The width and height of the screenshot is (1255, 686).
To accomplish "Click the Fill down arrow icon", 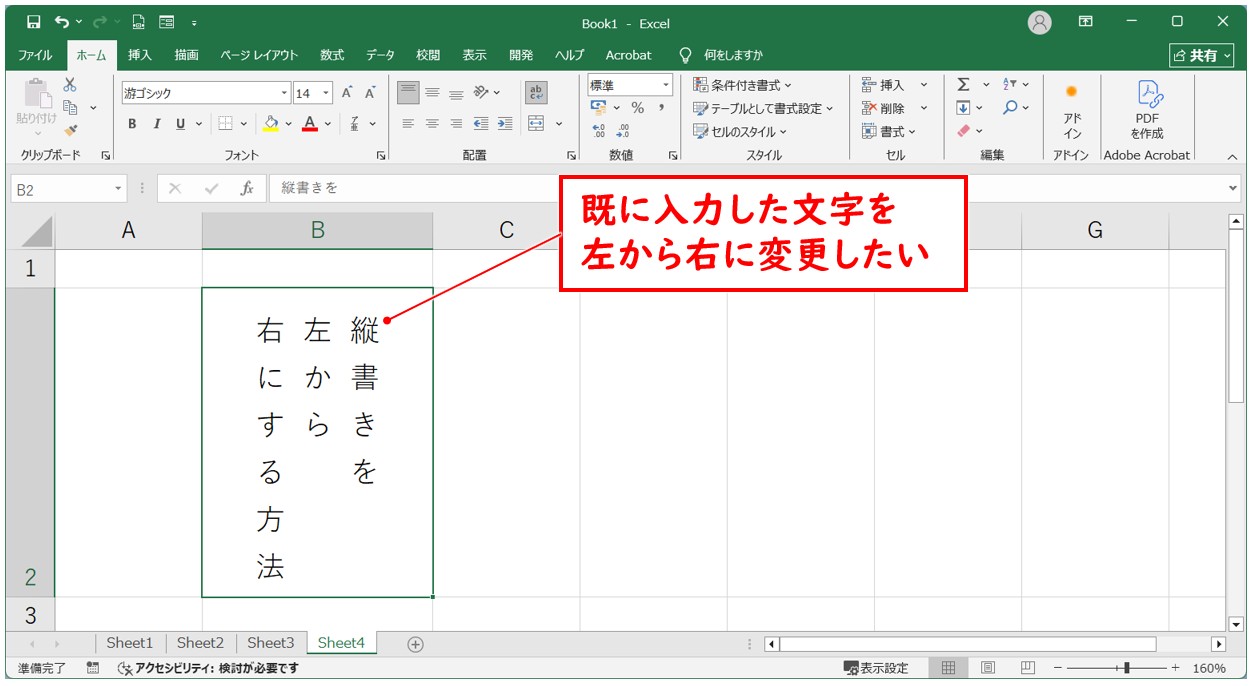I will click(963, 108).
